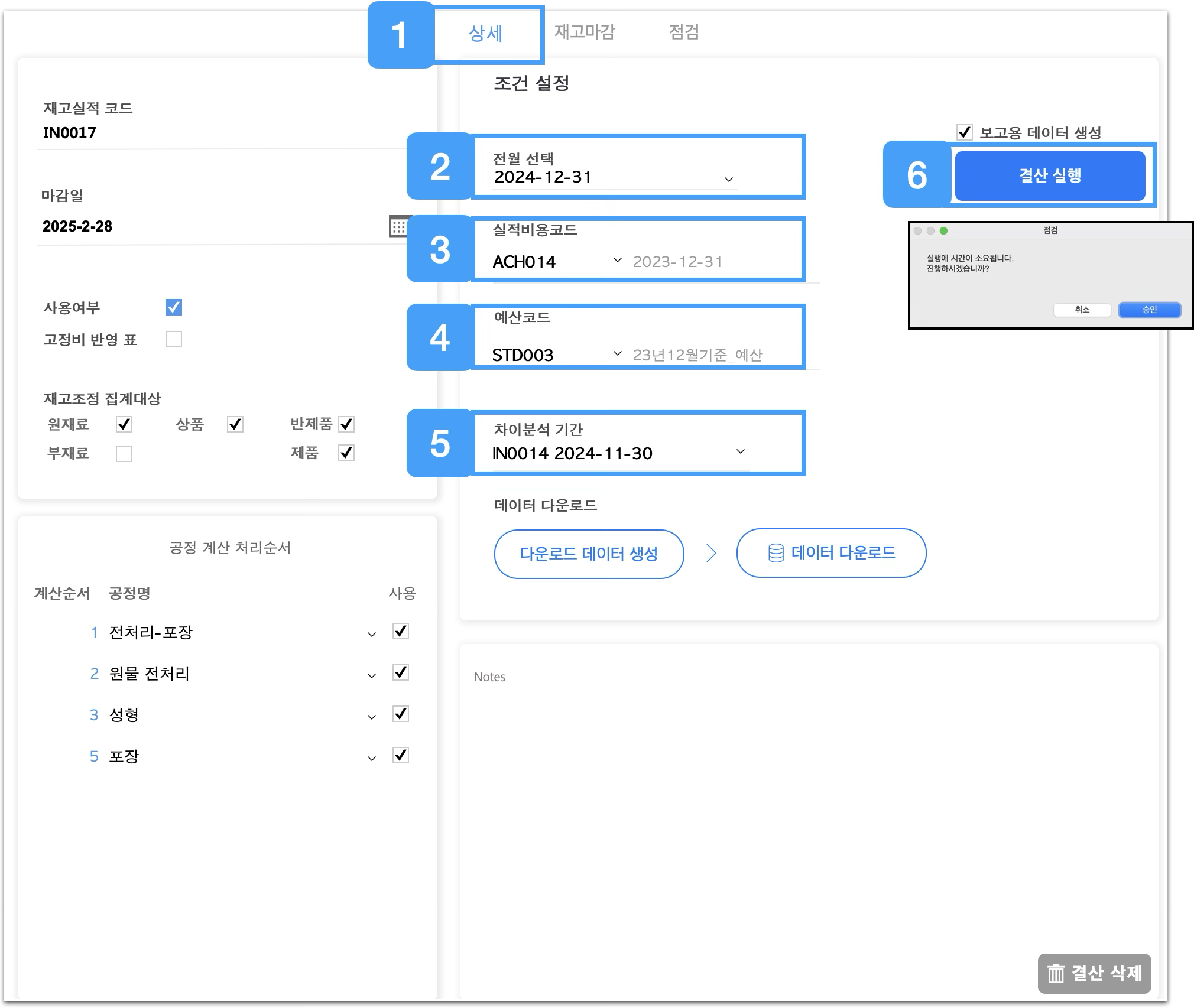Image resolution: width=1194 pixels, height=1008 pixels.
Task: Expand the 전월 선택 dropdown
Action: (x=729, y=179)
